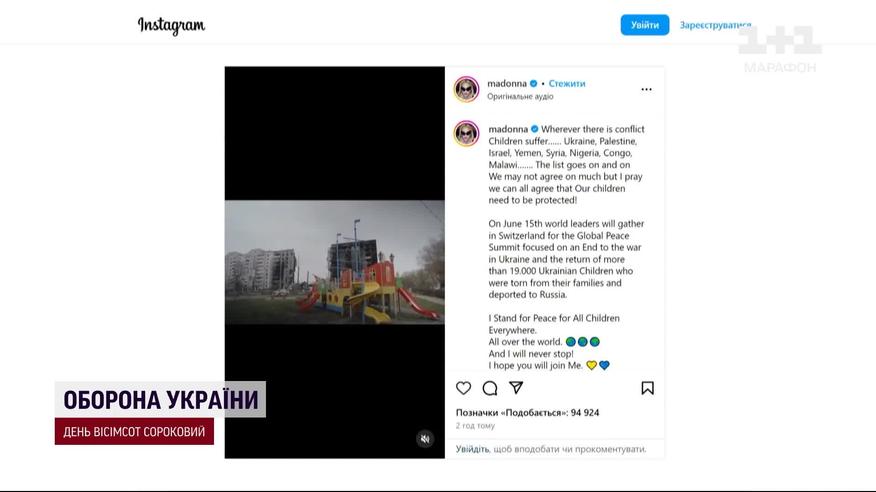Open the Зареєструватися sign-up link
This screenshot has width=876, height=492.
715,25
